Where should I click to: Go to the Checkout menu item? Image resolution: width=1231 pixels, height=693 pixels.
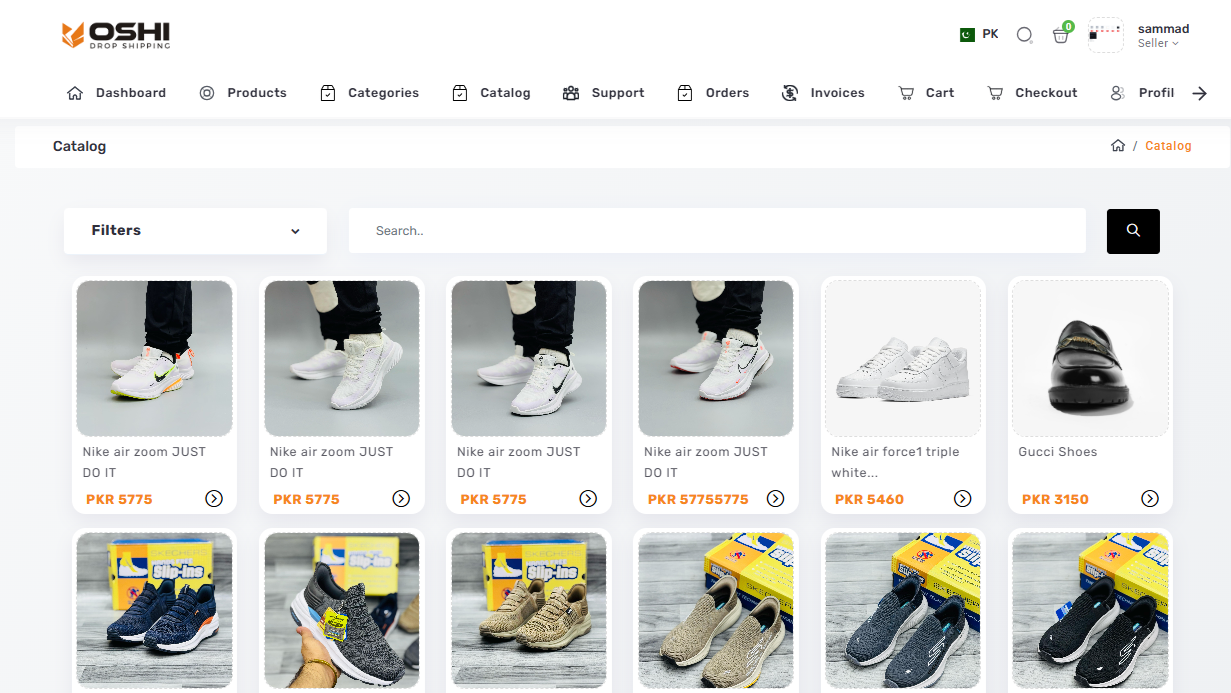click(x=1032, y=93)
